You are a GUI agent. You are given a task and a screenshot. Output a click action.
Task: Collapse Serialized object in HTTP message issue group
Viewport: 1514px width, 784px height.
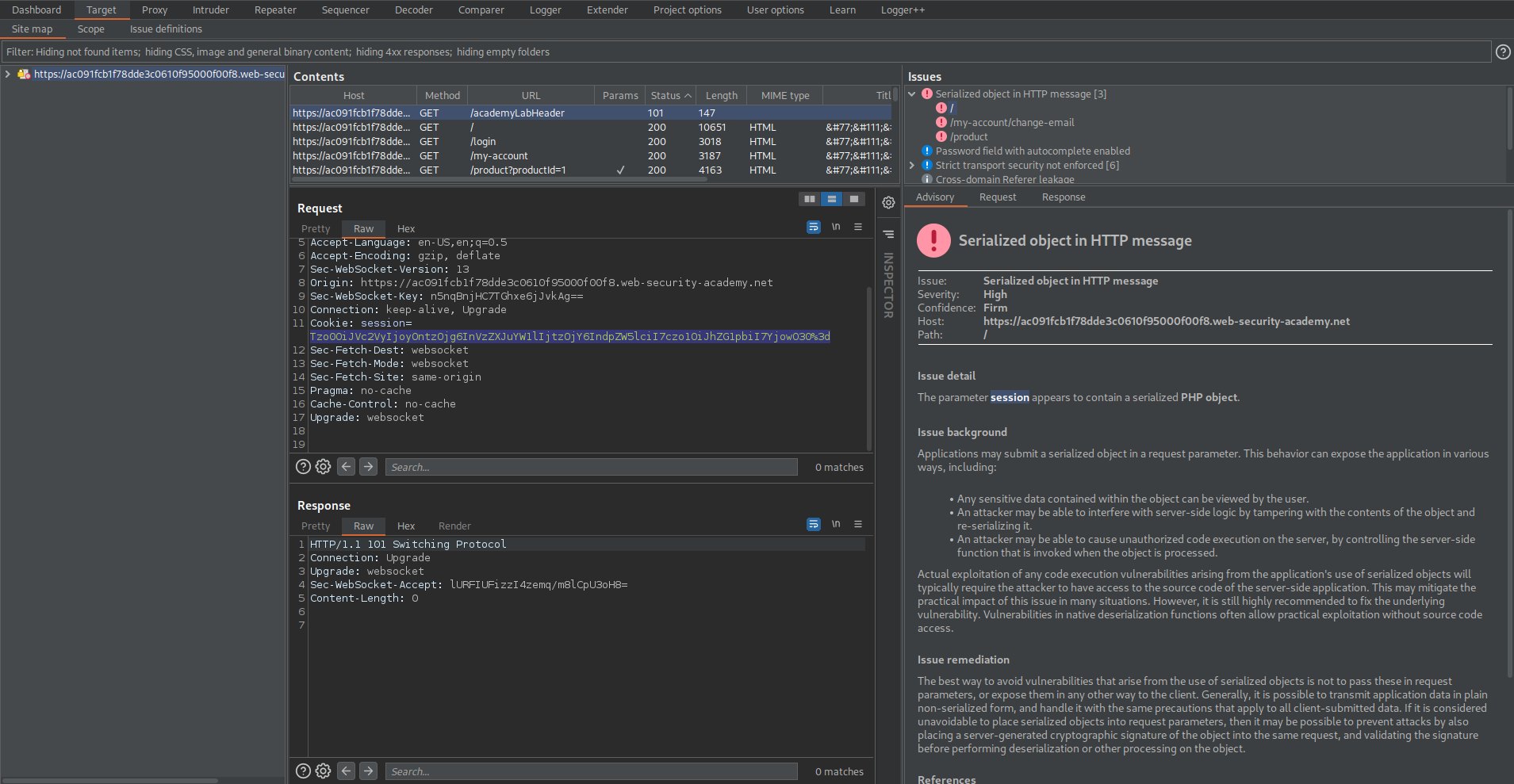click(912, 94)
